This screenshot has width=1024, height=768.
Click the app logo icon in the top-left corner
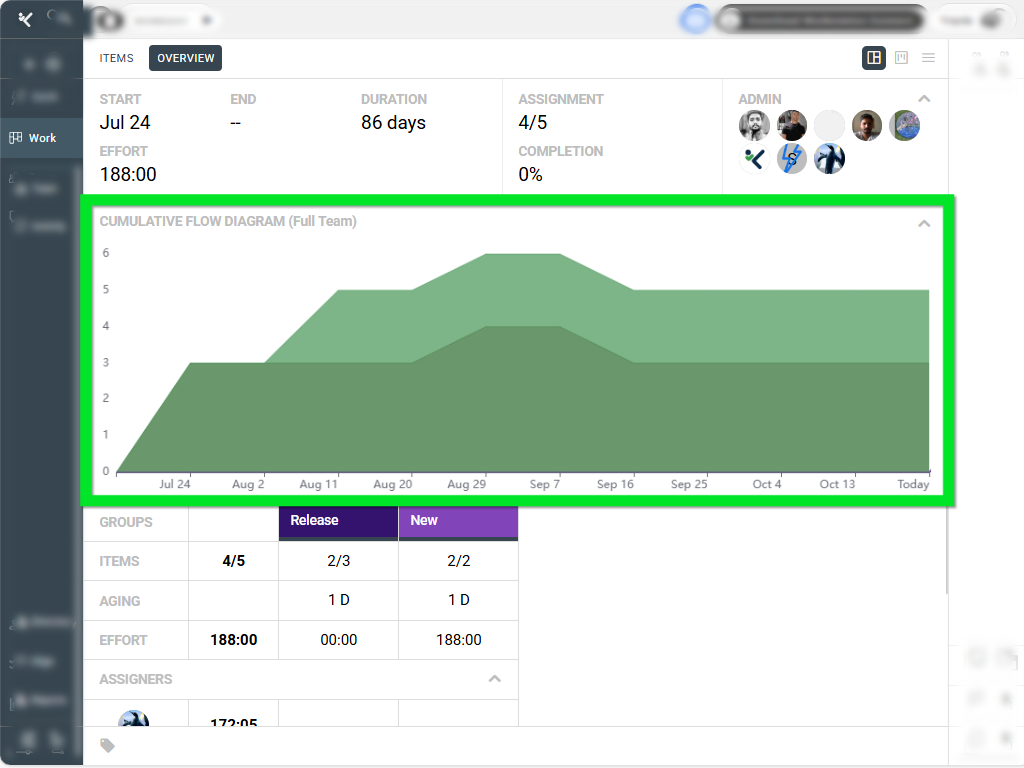pos(26,19)
